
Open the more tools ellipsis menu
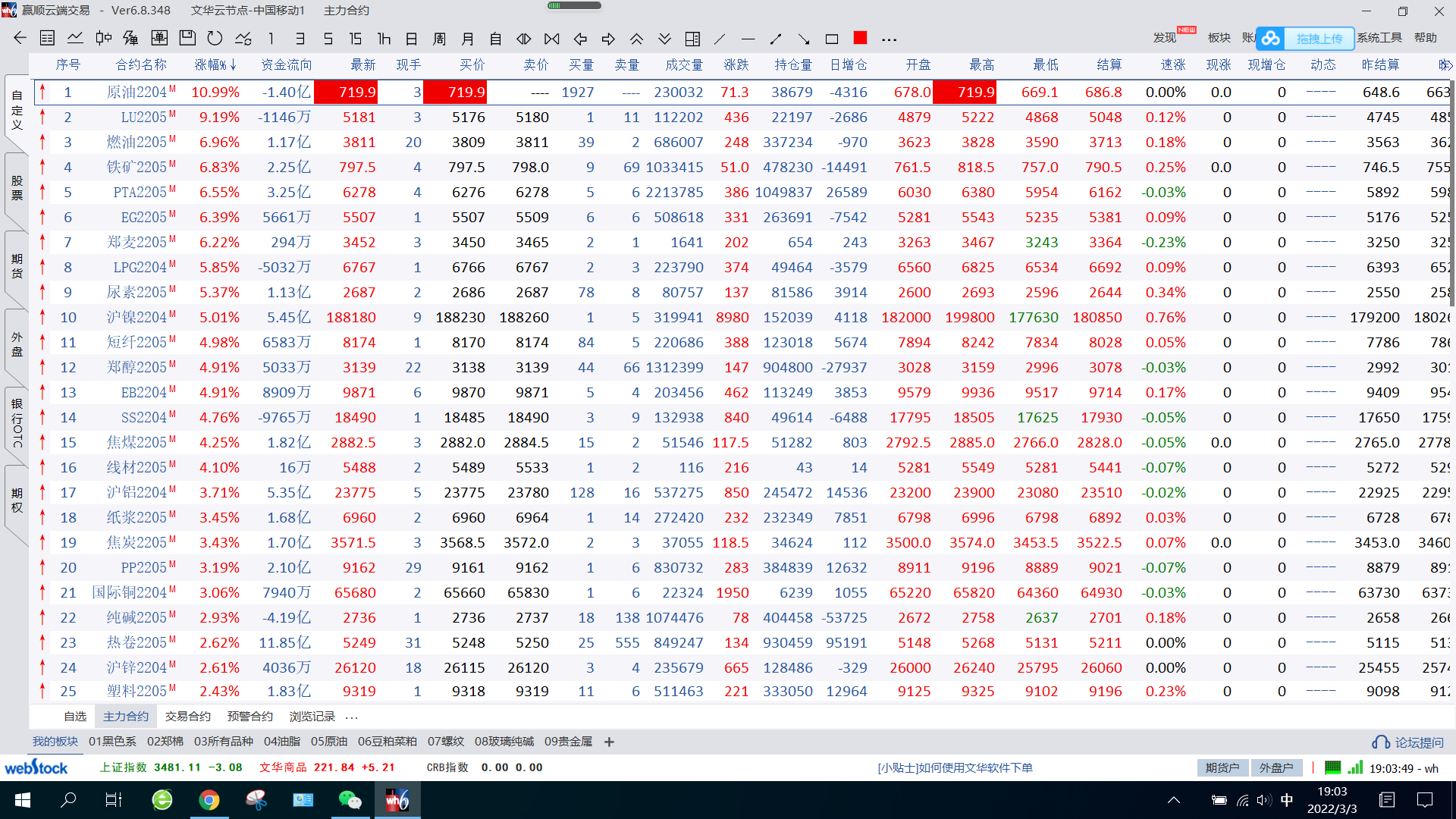[890, 39]
